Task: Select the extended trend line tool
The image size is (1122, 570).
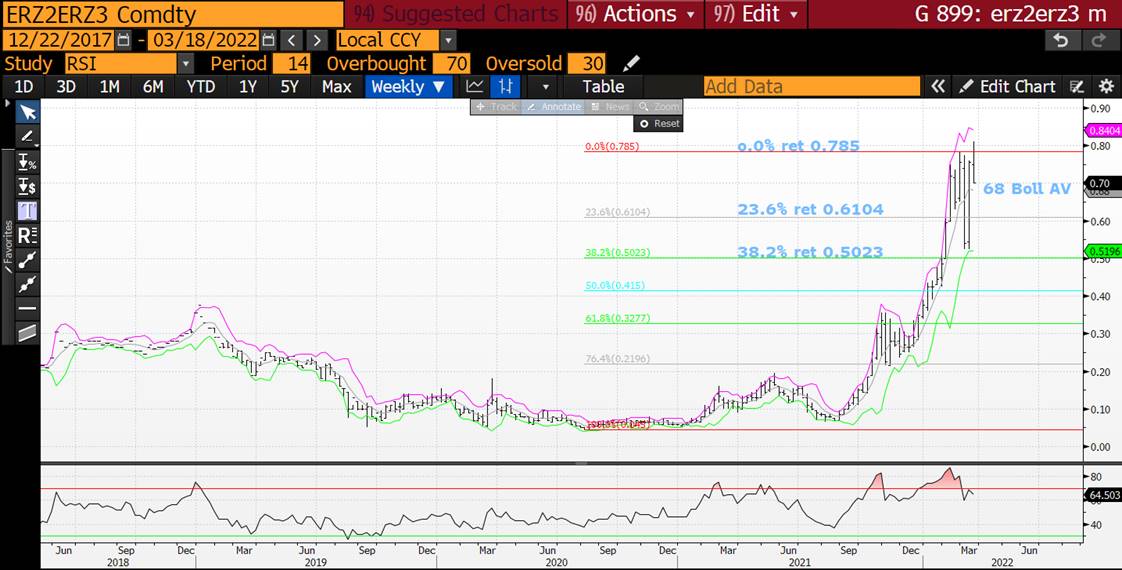Action: [27, 284]
